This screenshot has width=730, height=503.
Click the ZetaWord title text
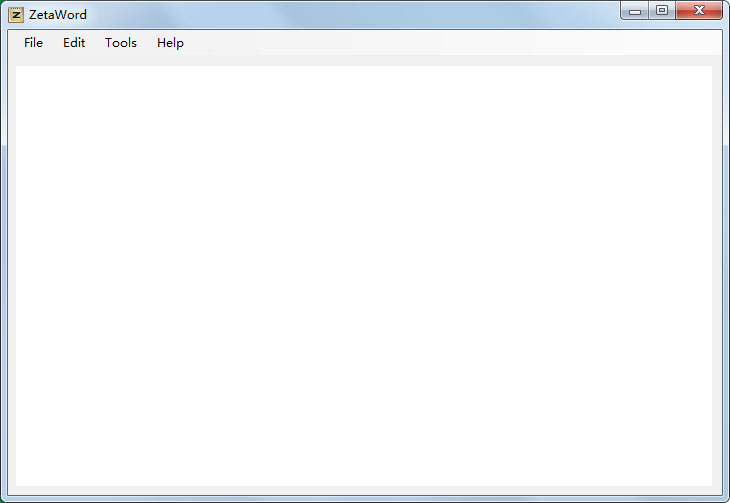pos(58,15)
